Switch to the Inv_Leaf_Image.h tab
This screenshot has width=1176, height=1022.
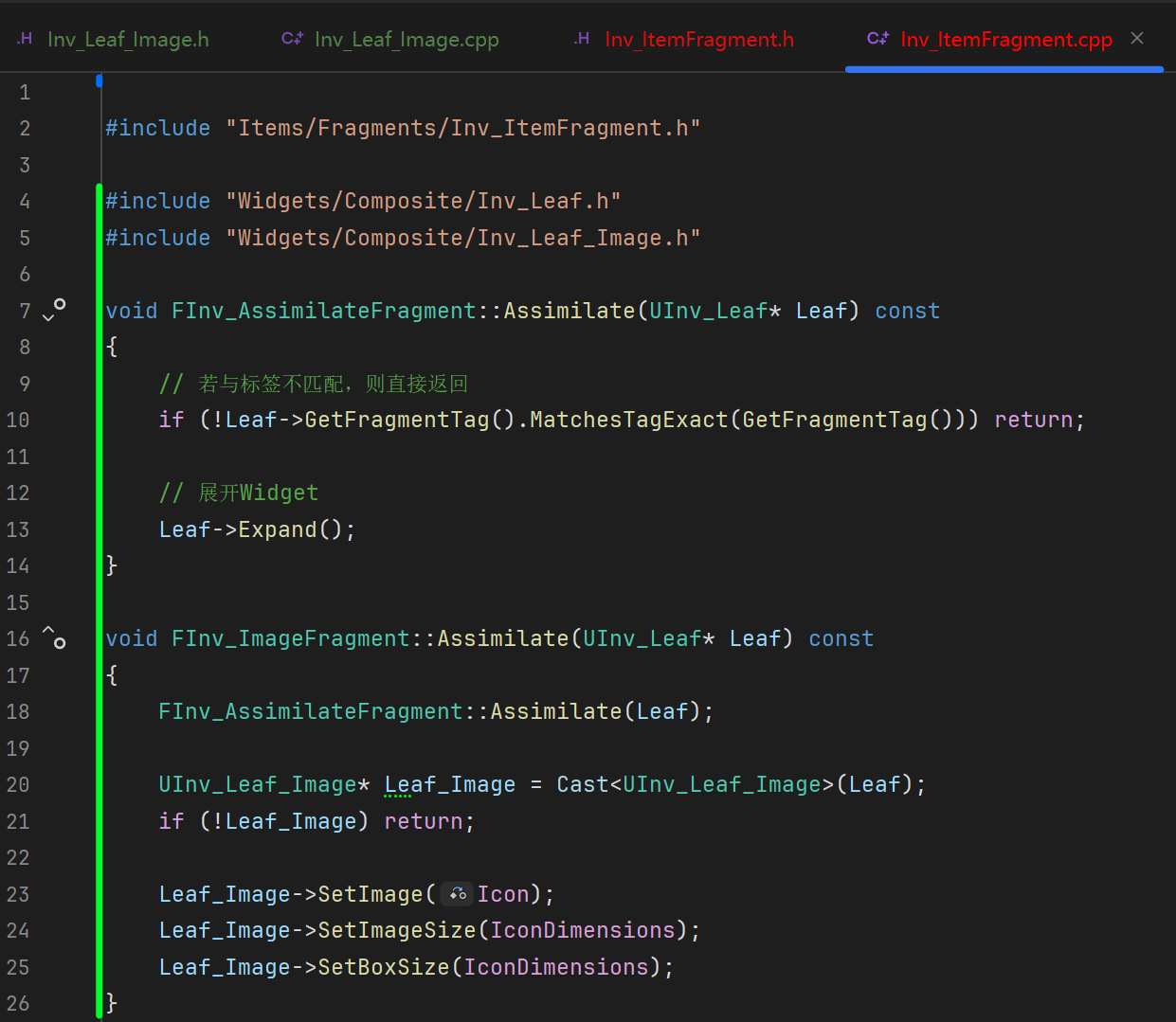pos(128,39)
